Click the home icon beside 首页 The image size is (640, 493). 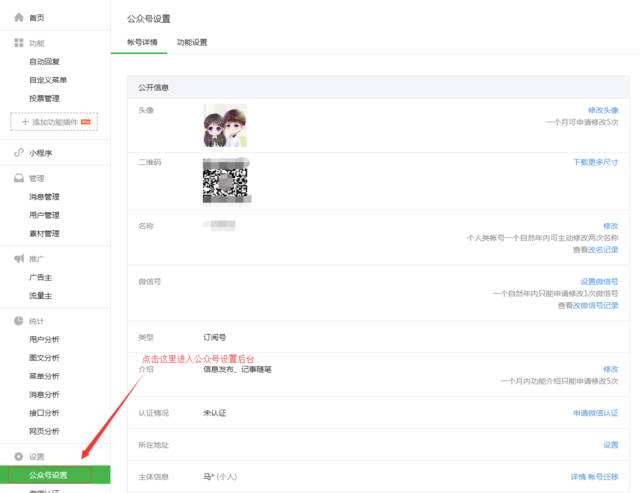[x=18, y=18]
